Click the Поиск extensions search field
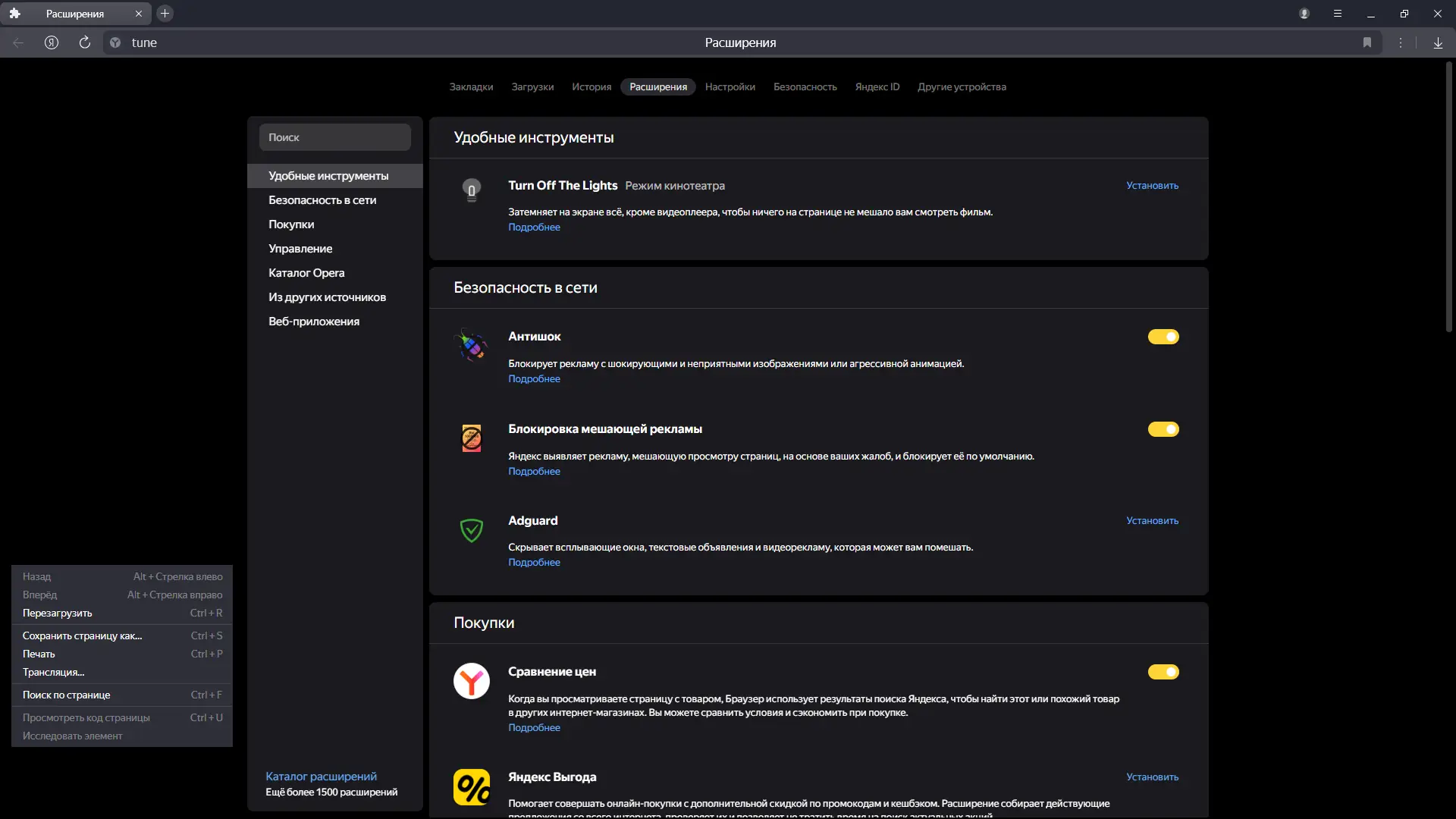The width and height of the screenshot is (1456, 819). coord(335,137)
